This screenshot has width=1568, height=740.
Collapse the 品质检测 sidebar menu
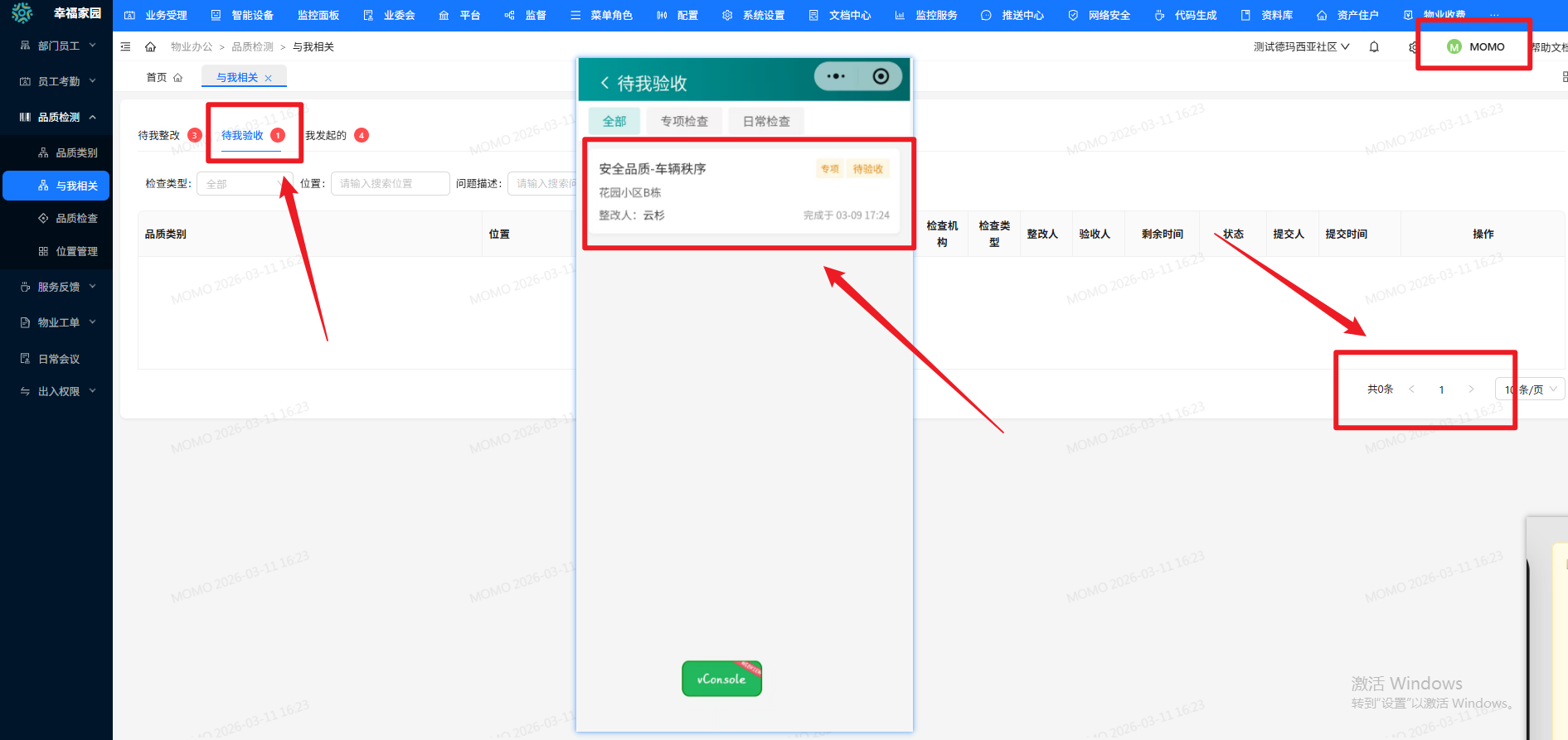pos(58,117)
